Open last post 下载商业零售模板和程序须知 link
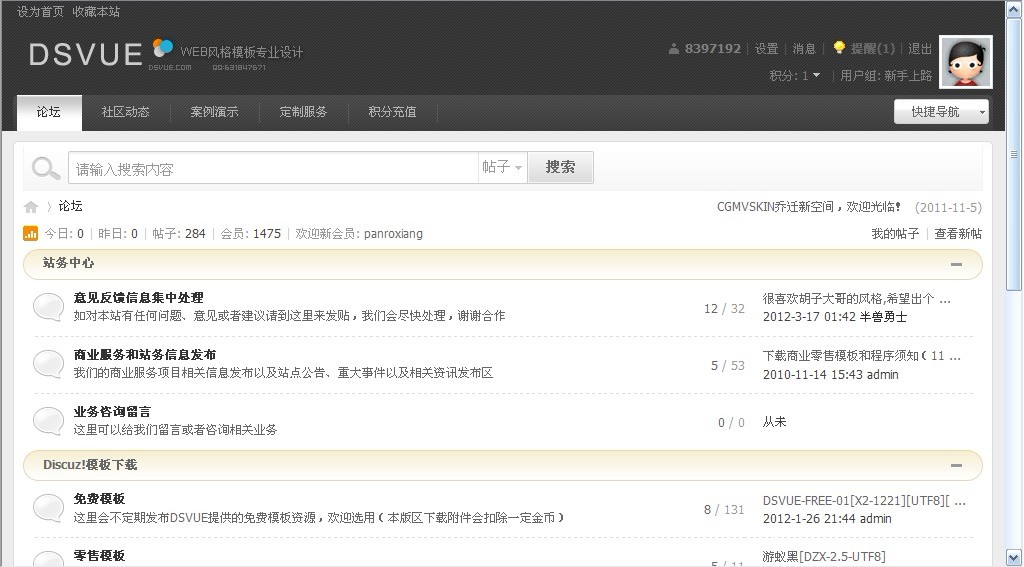 click(x=861, y=356)
